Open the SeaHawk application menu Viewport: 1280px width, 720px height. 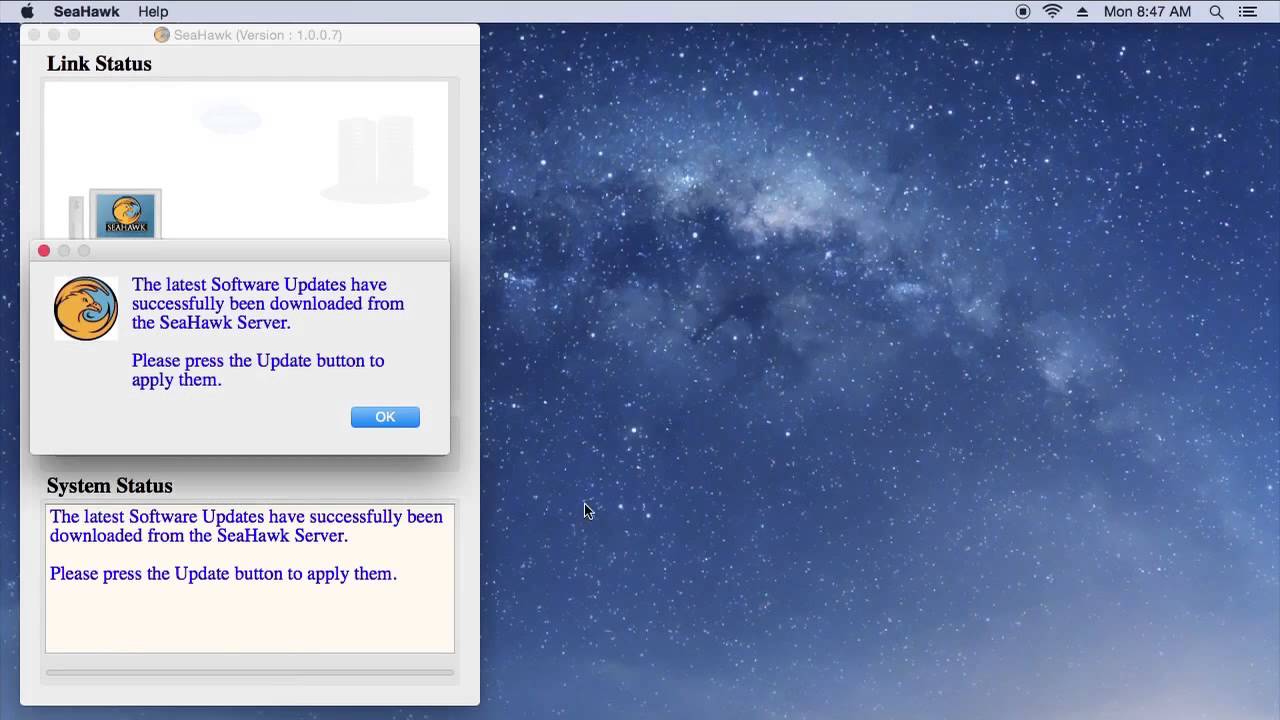[x=86, y=12]
